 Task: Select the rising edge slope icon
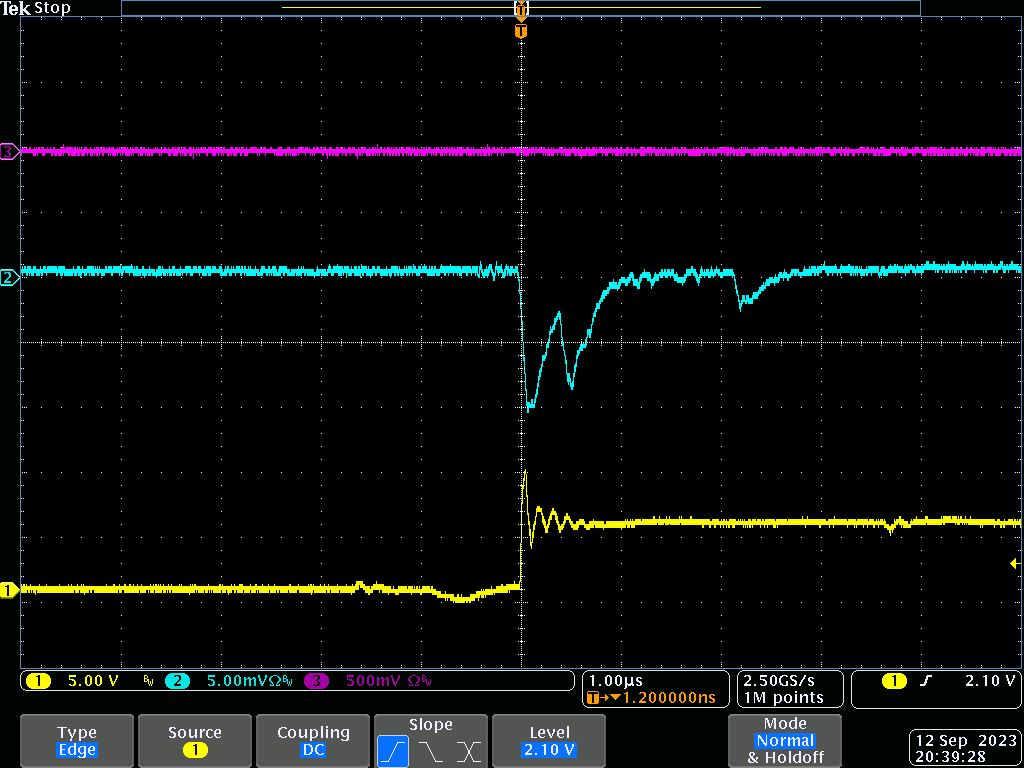(393, 750)
